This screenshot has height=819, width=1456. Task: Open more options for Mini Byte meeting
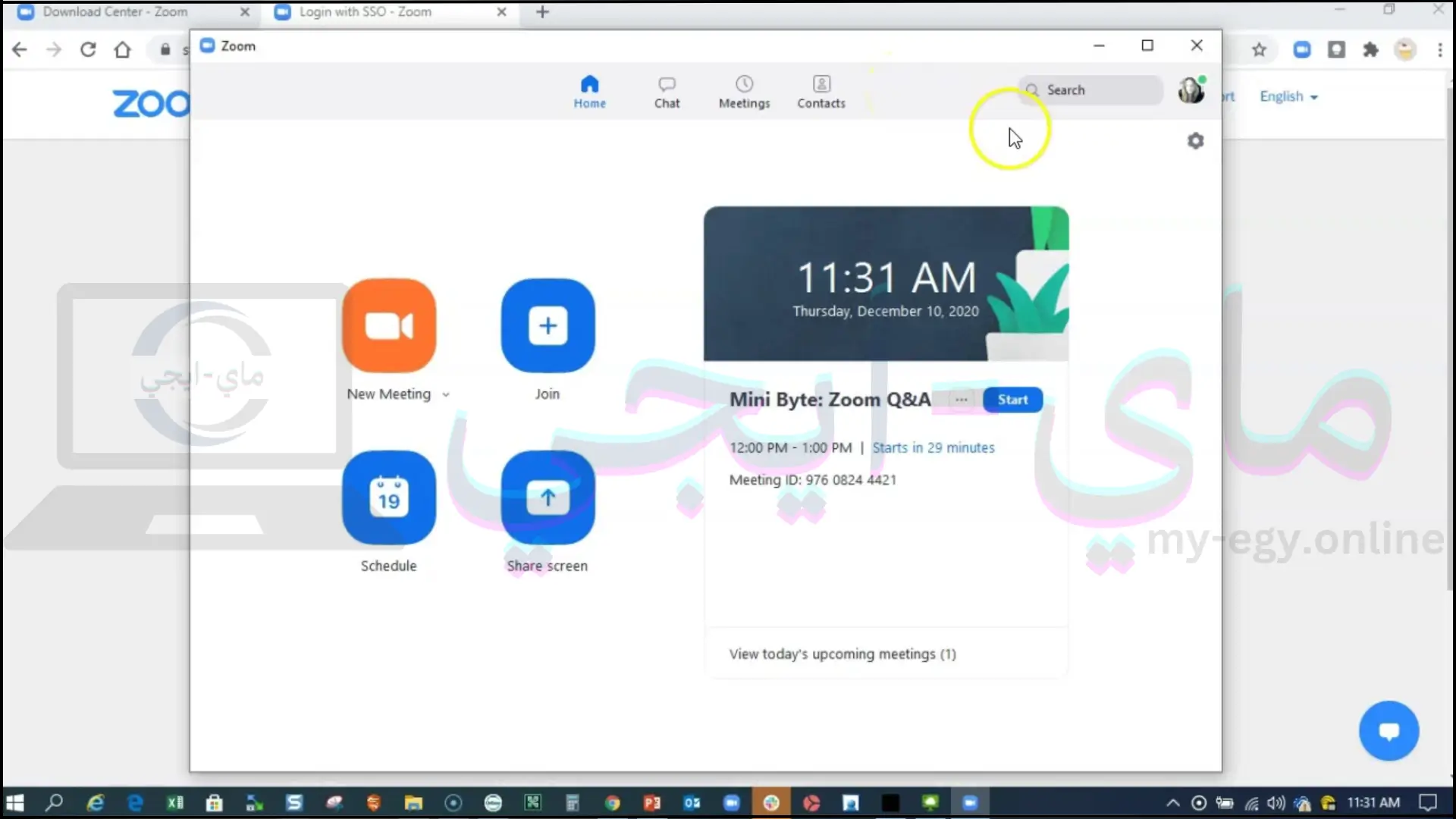point(961,400)
